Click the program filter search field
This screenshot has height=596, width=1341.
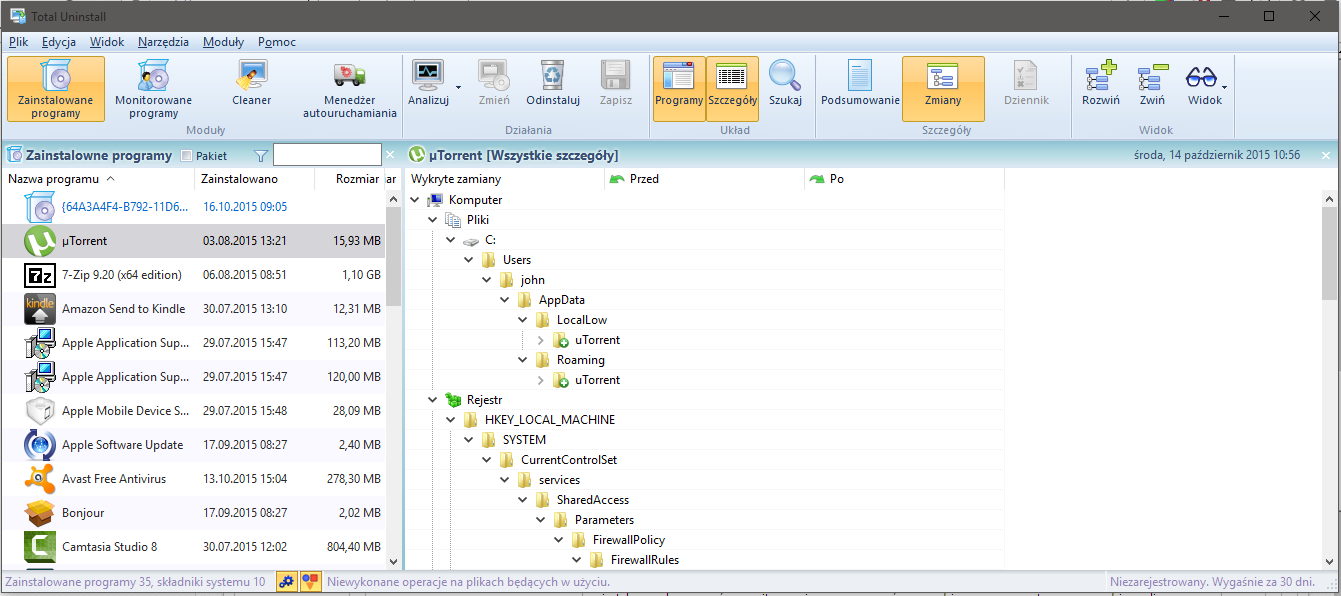pyautogui.click(x=327, y=155)
